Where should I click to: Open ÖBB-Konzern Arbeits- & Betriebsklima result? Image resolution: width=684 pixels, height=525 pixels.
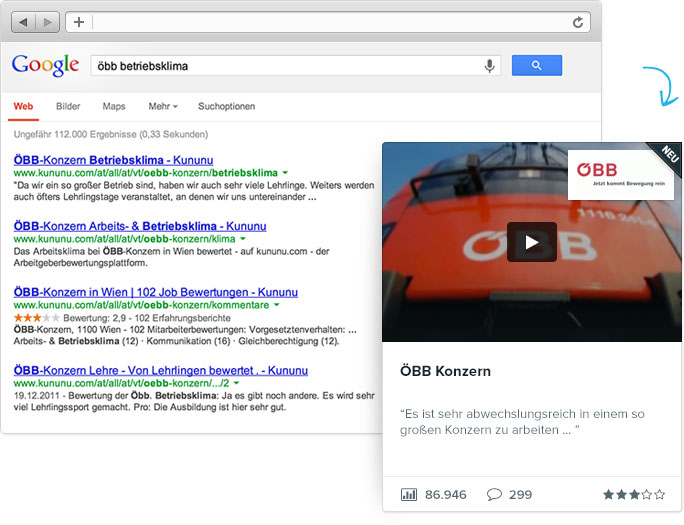coord(140,226)
